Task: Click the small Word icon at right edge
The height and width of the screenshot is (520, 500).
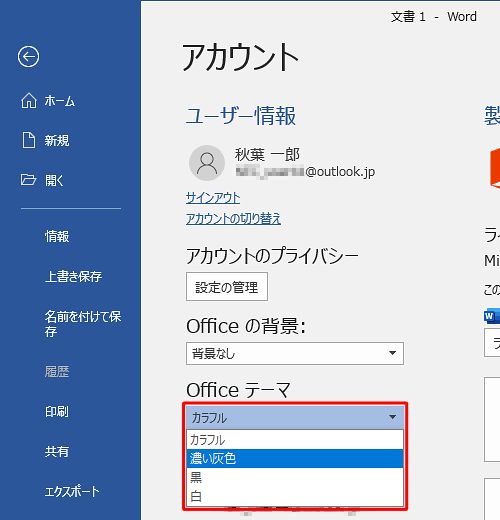Action: (x=492, y=316)
